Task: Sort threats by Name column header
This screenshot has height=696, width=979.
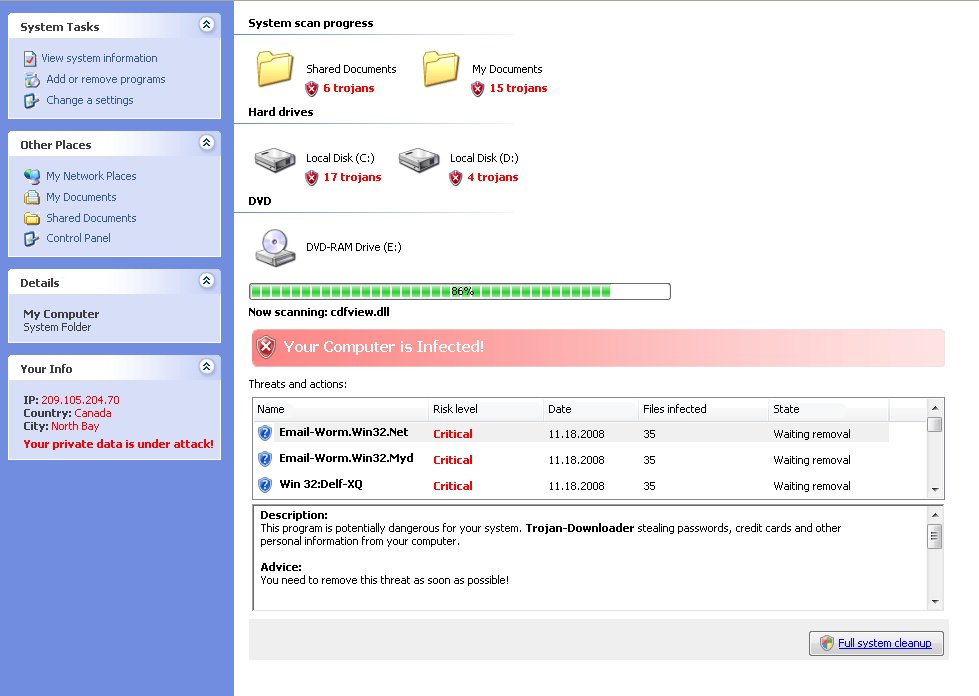Action: click(x=341, y=409)
